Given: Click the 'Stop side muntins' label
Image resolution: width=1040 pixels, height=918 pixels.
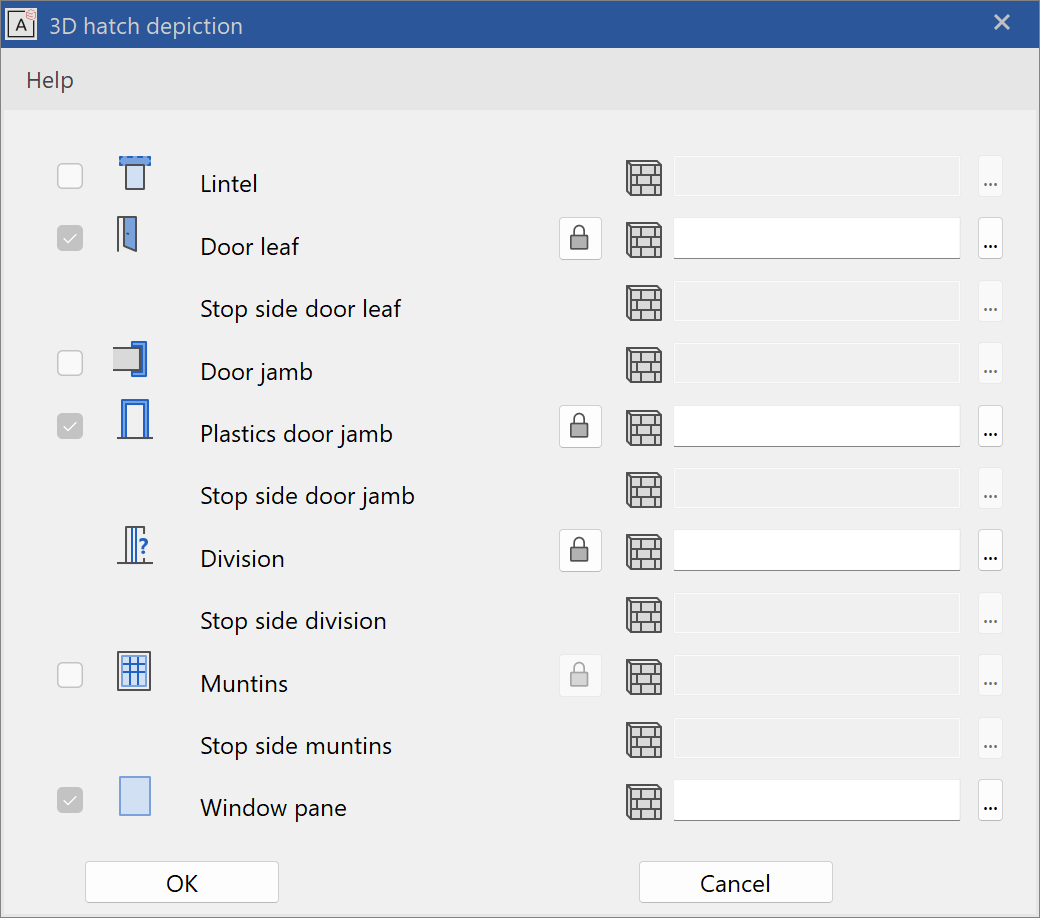Looking at the screenshot, I should 296,746.
